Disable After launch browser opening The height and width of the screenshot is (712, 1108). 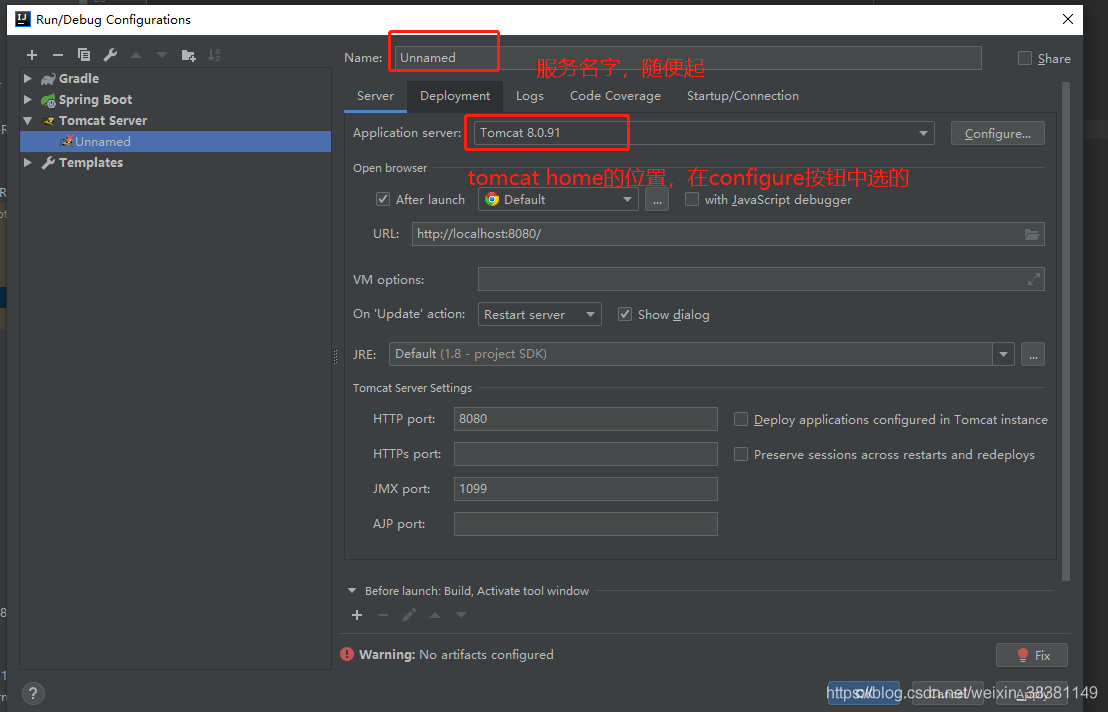coord(383,199)
